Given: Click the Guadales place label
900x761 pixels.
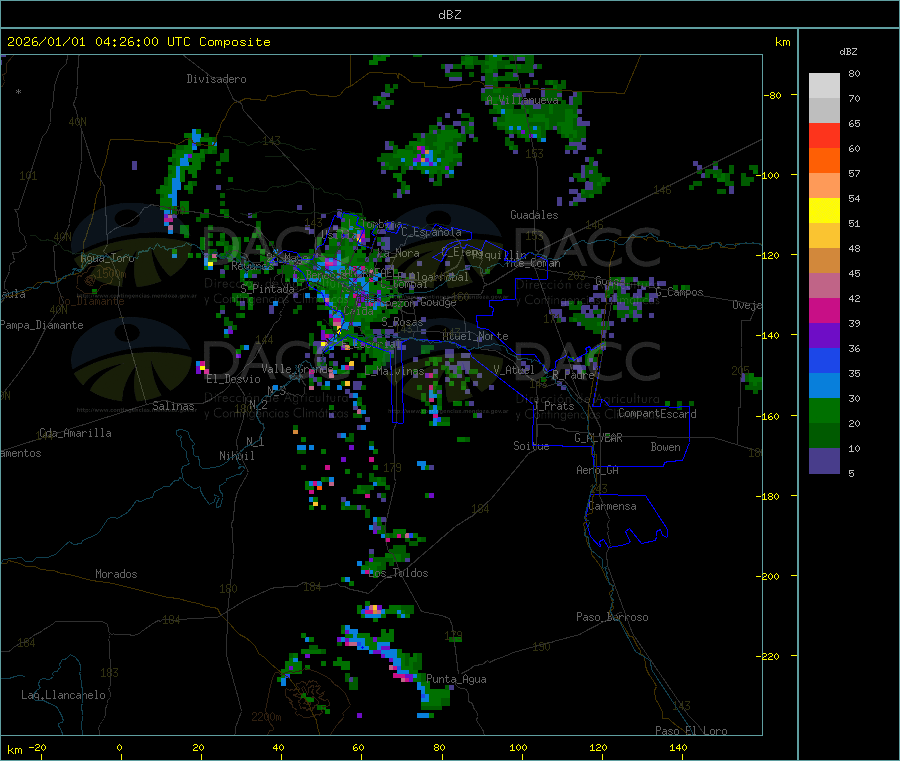Looking at the screenshot, I should (534, 215).
